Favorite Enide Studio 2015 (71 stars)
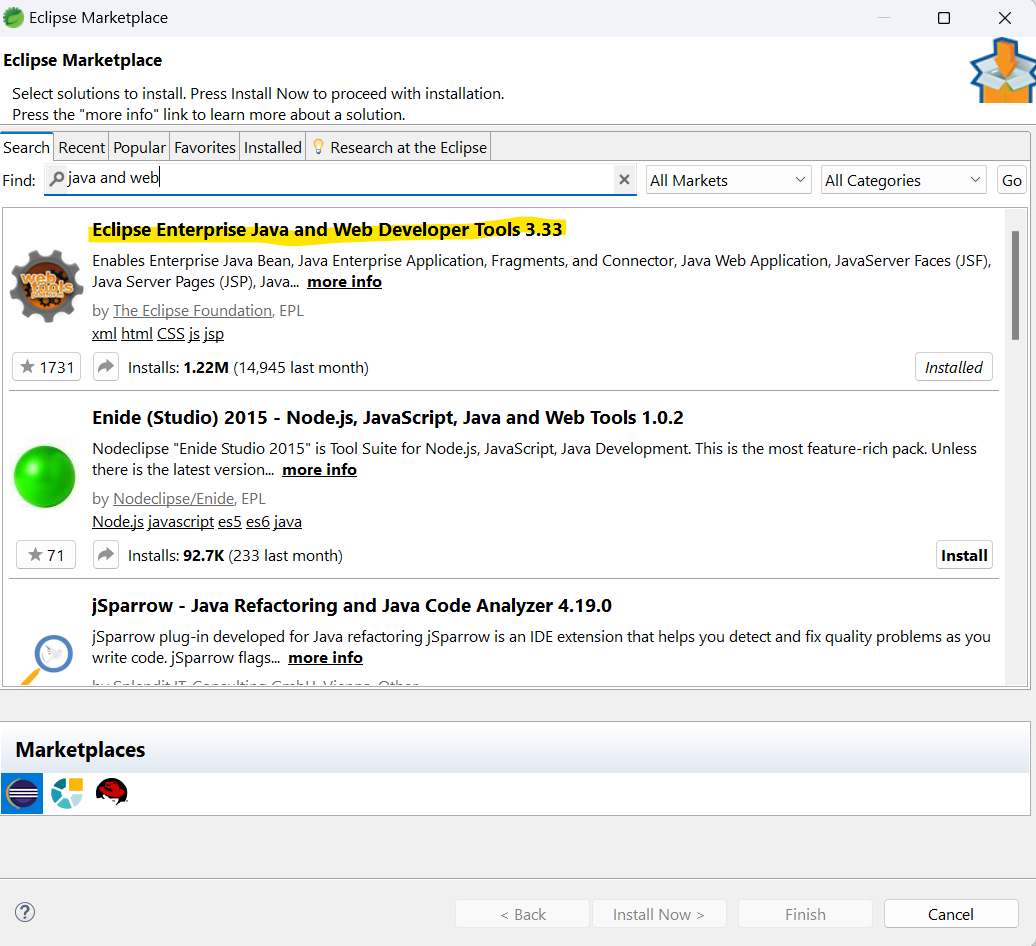The height and width of the screenshot is (946, 1036). click(46, 555)
